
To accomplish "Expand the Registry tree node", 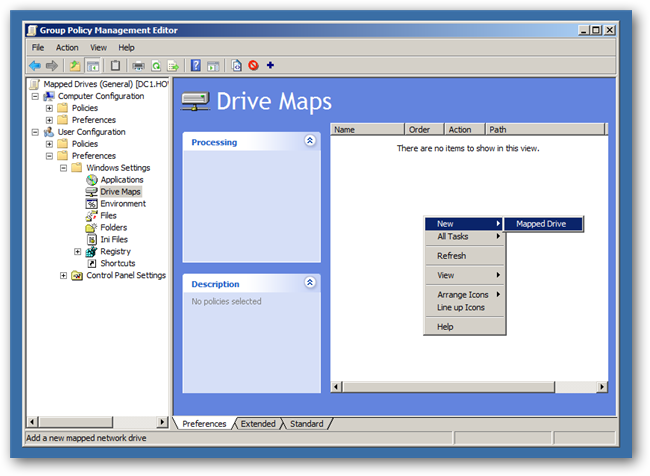I will [x=78, y=252].
